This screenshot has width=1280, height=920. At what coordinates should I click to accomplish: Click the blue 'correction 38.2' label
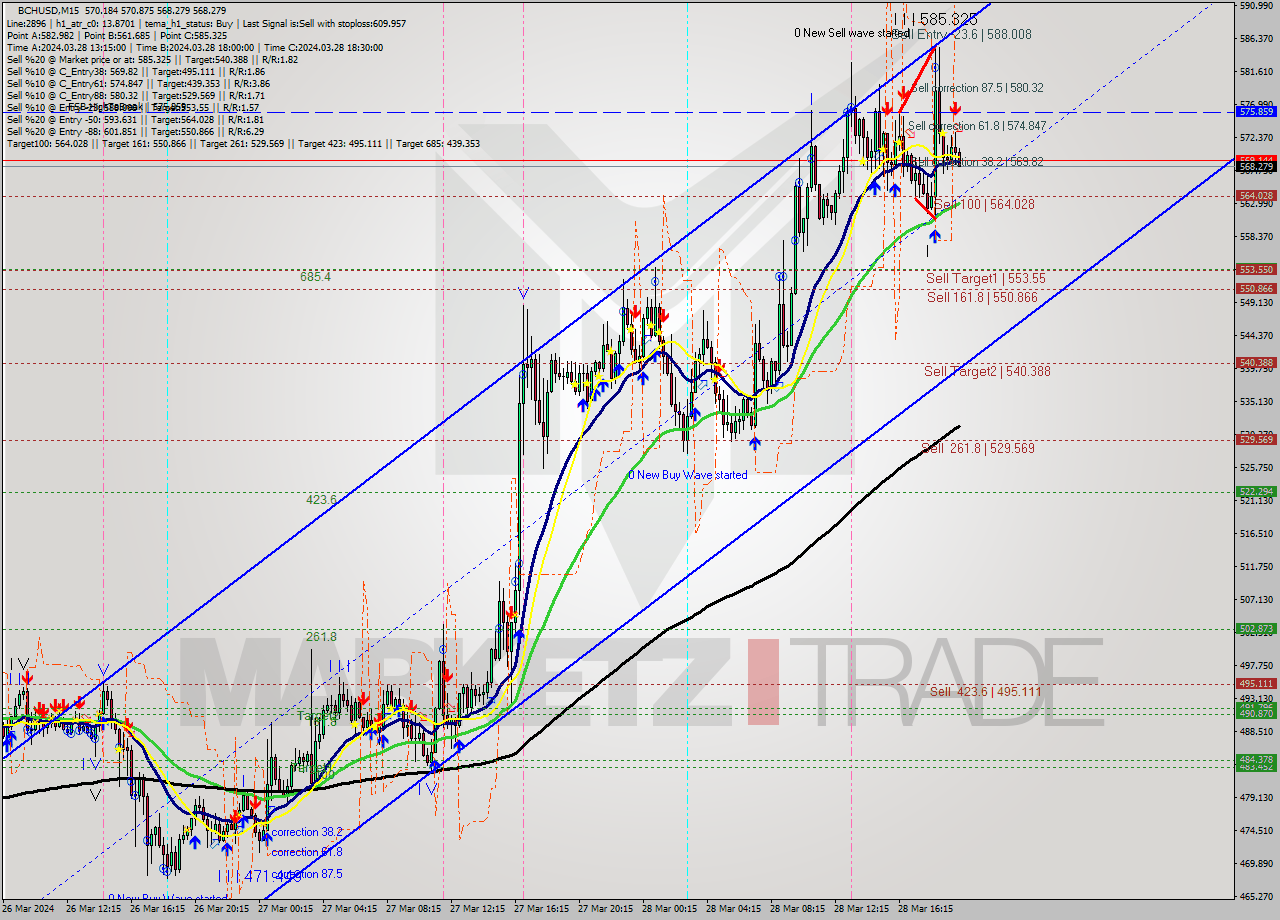(307, 832)
